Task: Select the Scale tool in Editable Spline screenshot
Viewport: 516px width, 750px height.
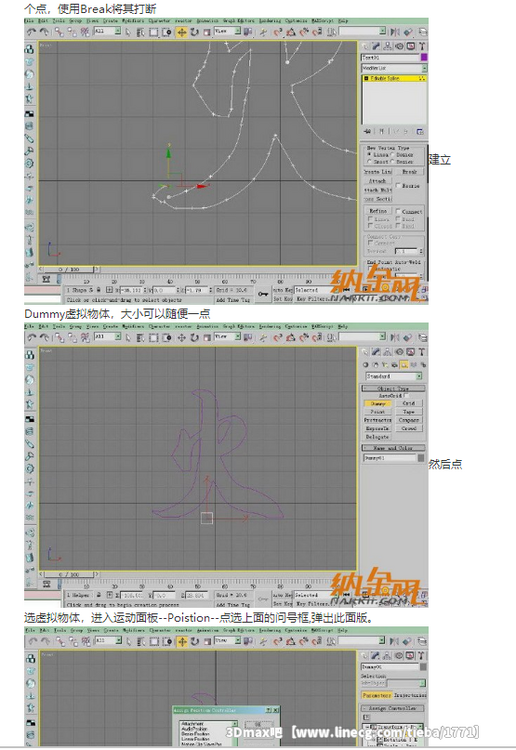Action: (x=207, y=32)
